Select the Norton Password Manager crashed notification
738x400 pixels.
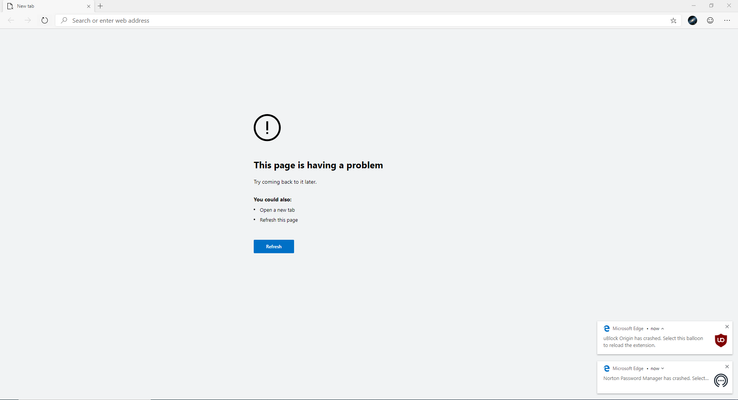click(665, 377)
